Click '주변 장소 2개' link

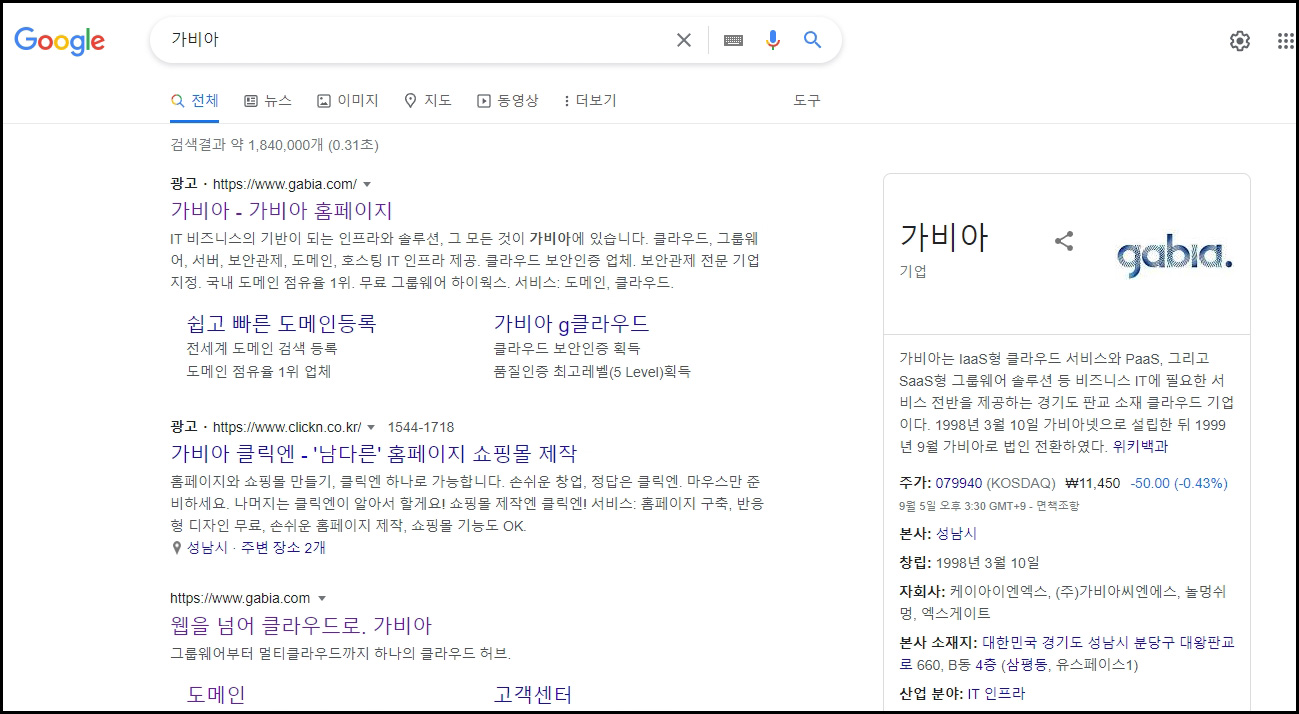coord(283,548)
